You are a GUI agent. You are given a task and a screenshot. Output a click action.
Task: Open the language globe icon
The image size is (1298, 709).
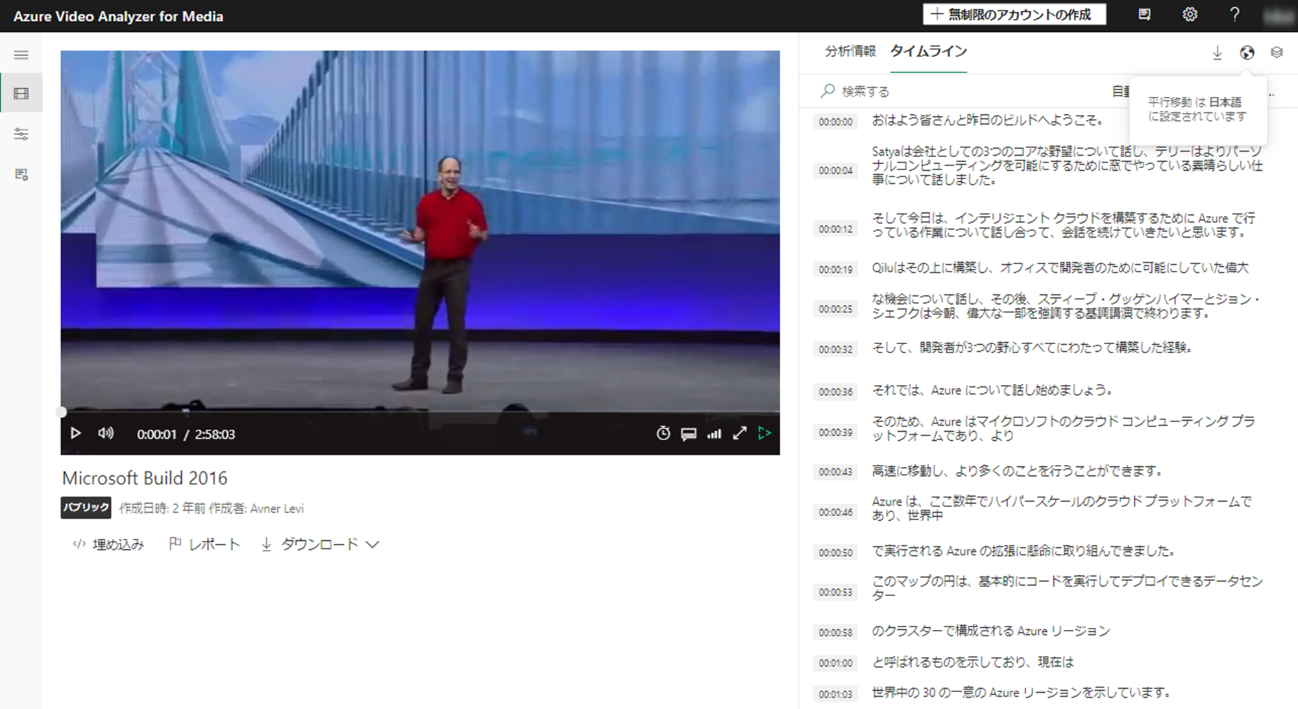[x=1247, y=53]
